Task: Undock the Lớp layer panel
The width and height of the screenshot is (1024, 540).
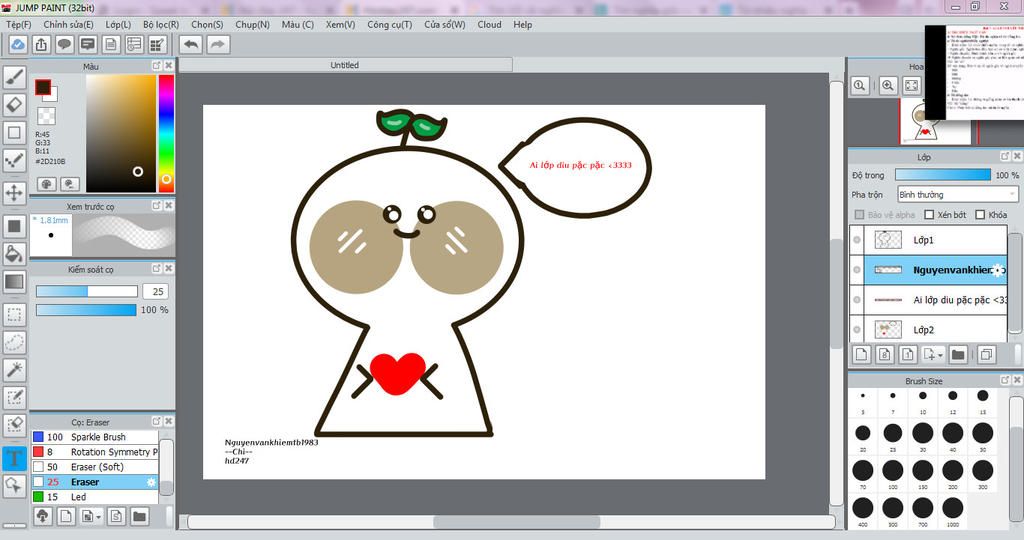Action: tap(1005, 157)
